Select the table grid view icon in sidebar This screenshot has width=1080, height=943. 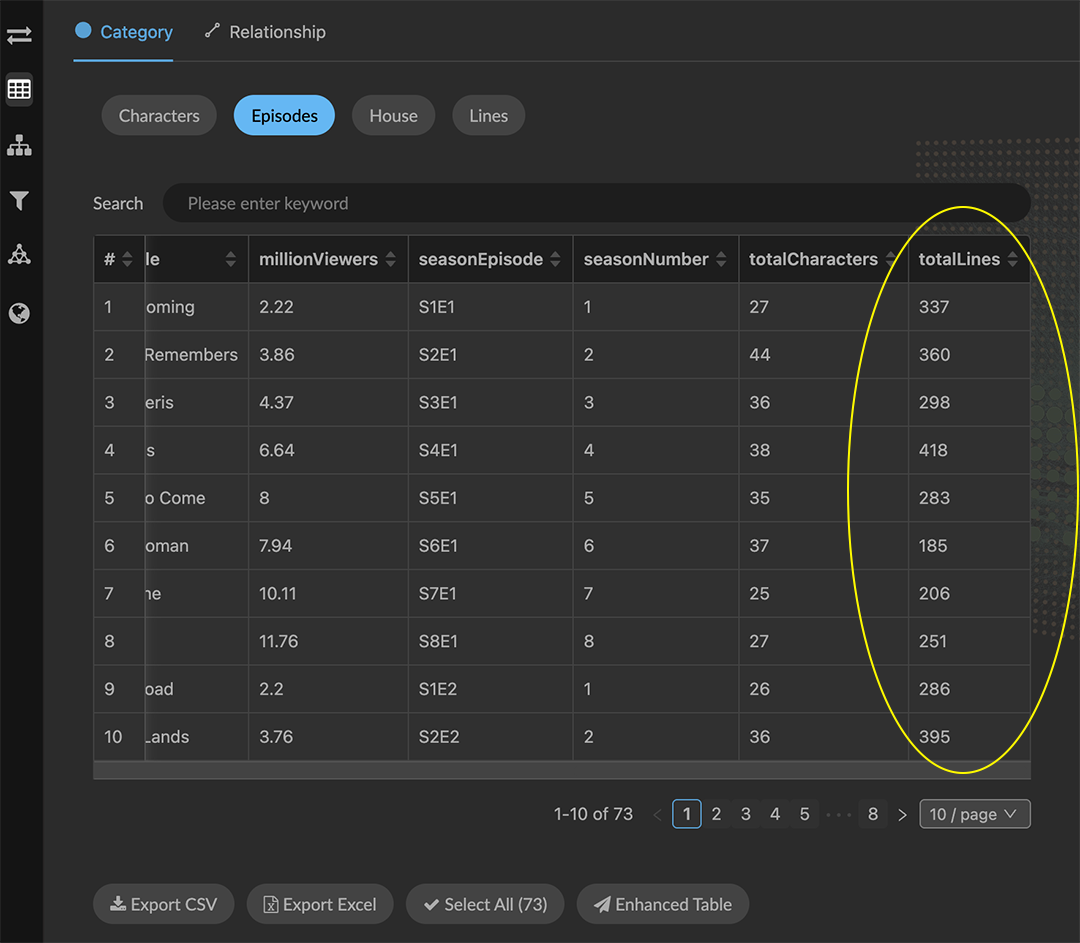(x=19, y=89)
